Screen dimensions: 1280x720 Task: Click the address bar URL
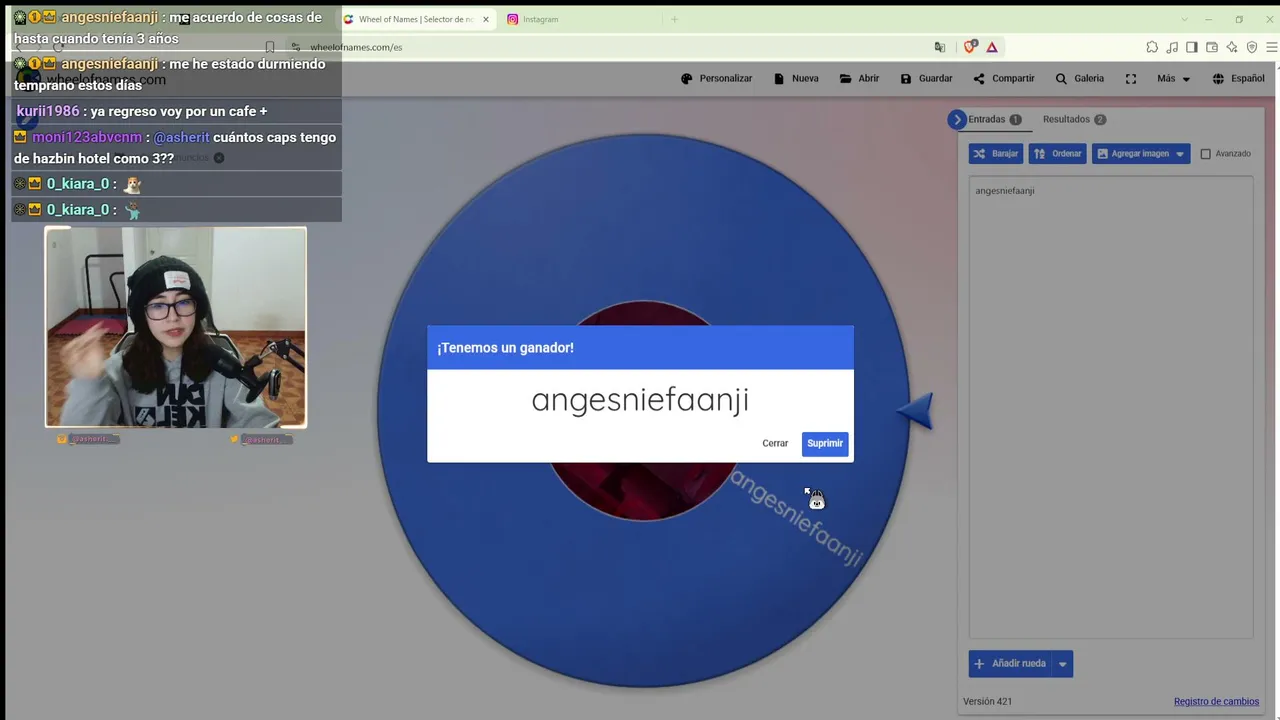[x=356, y=47]
